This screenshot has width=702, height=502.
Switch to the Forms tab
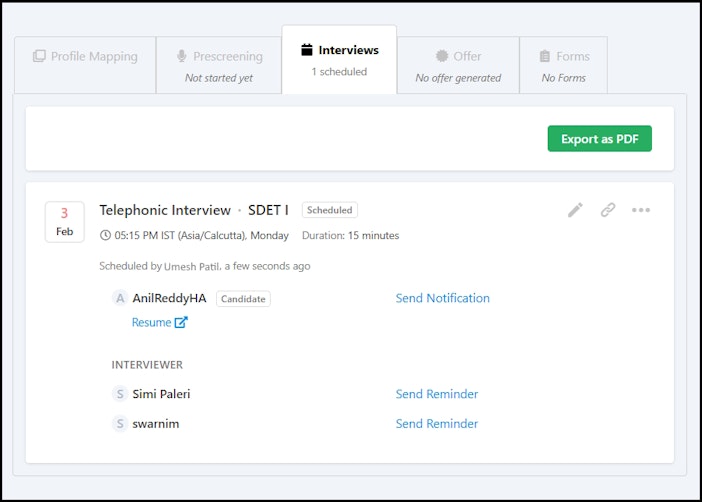[564, 65]
